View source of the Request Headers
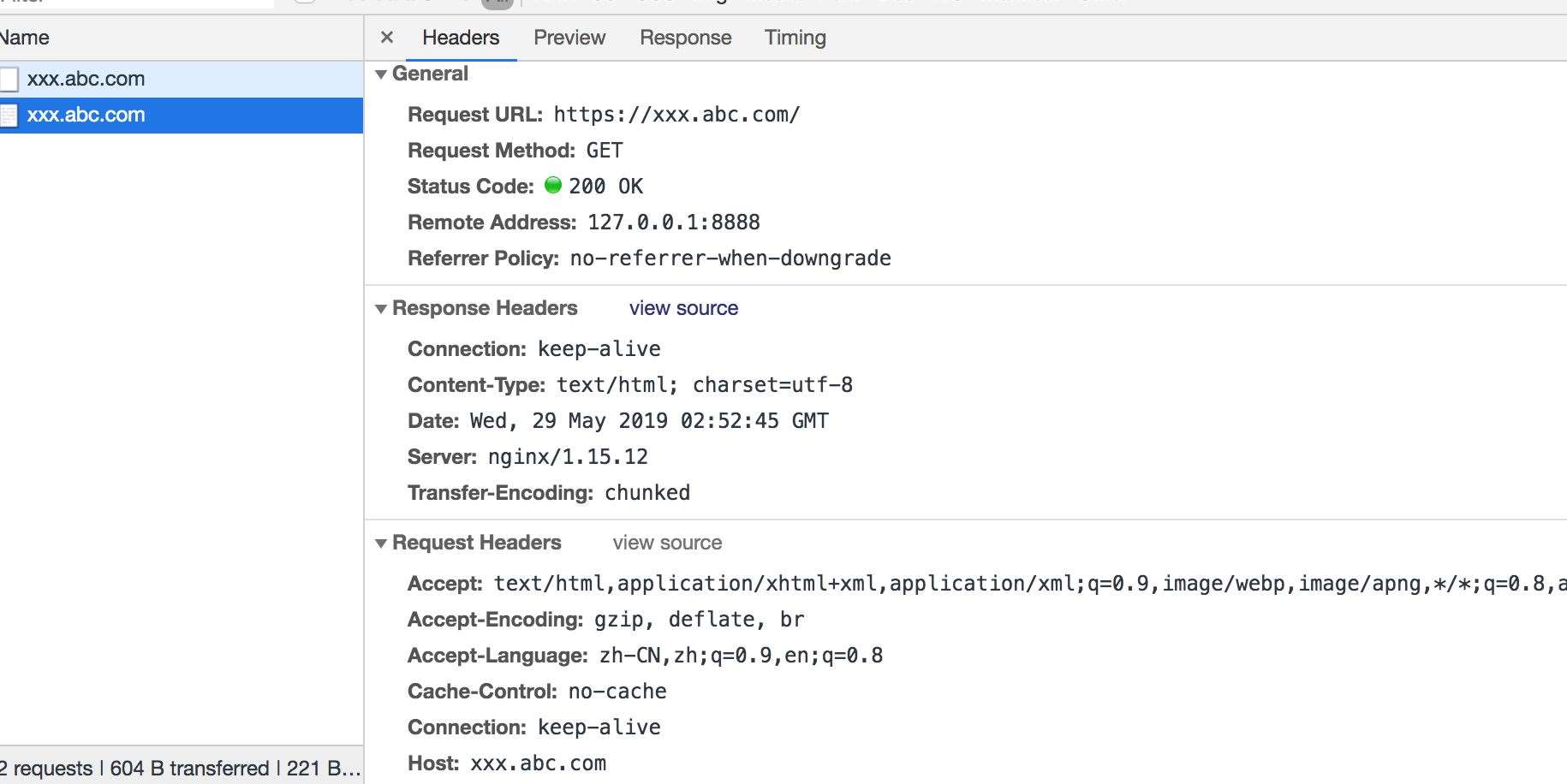This screenshot has width=1567, height=784. 667,543
